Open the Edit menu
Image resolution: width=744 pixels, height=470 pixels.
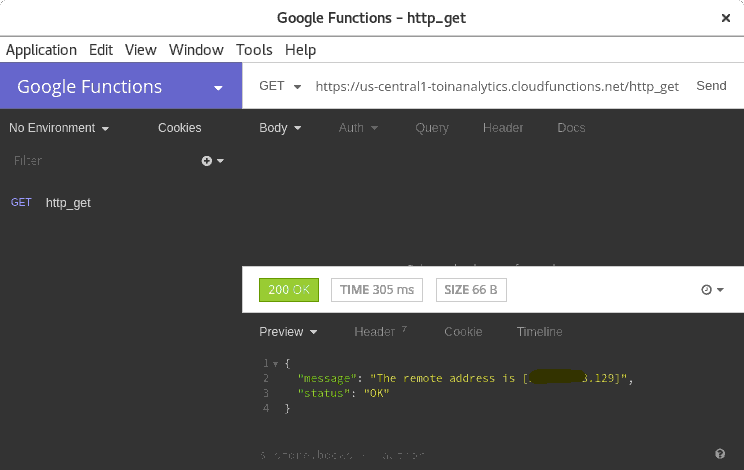point(101,50)
